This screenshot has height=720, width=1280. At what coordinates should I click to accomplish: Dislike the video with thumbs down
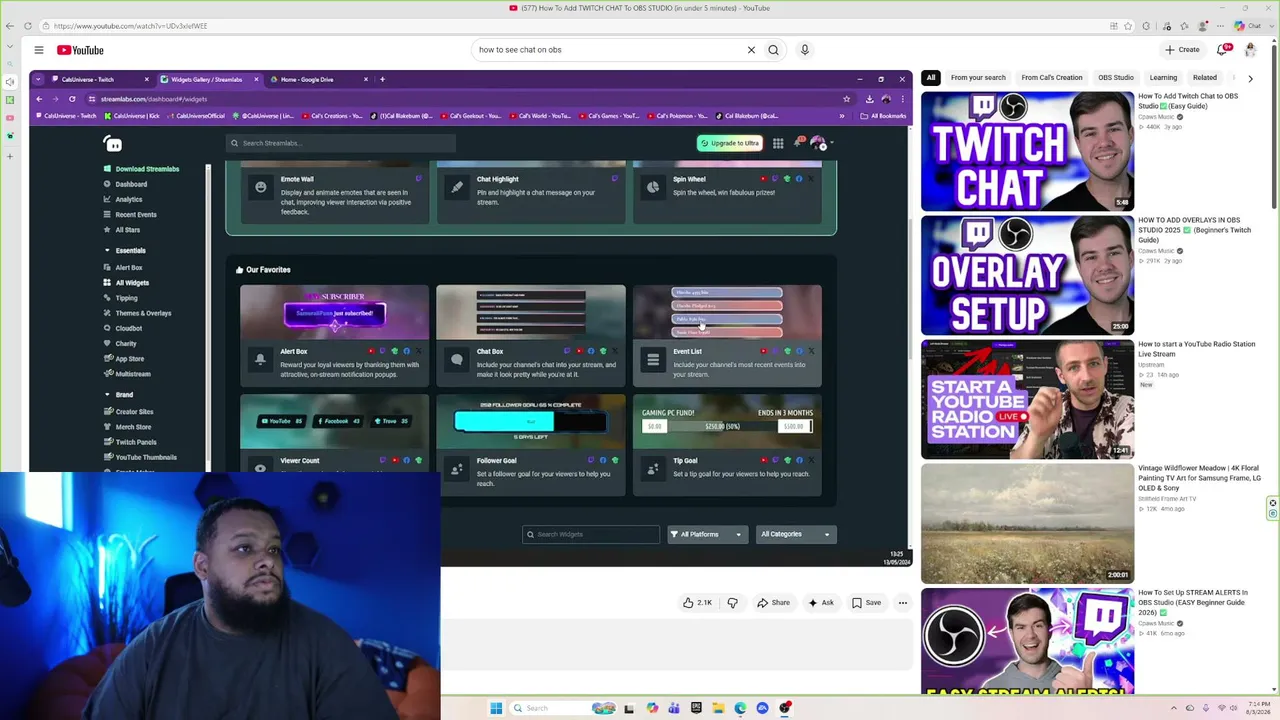coord(732,603)
